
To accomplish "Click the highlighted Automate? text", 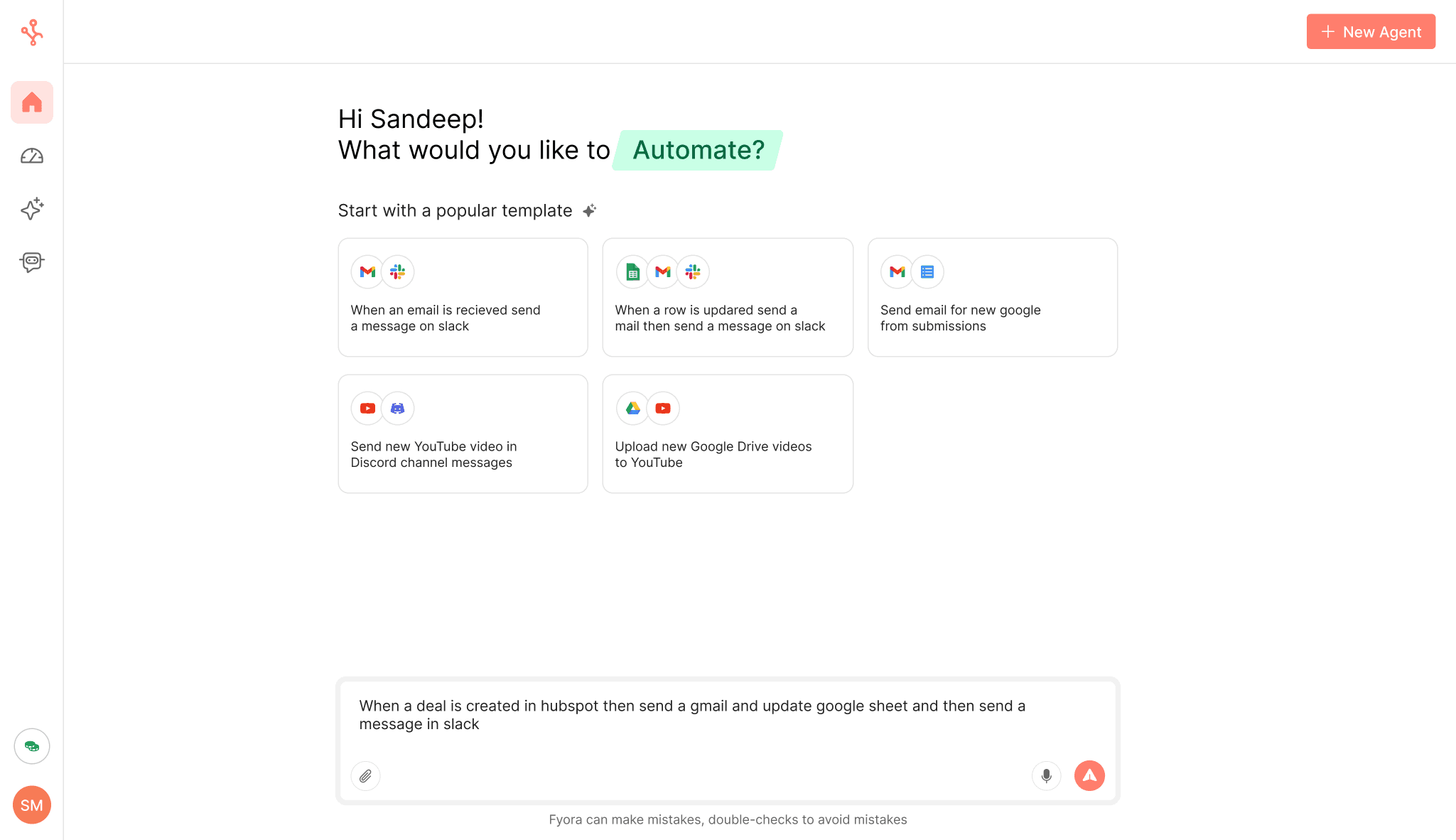I will (x=697, y=150).
